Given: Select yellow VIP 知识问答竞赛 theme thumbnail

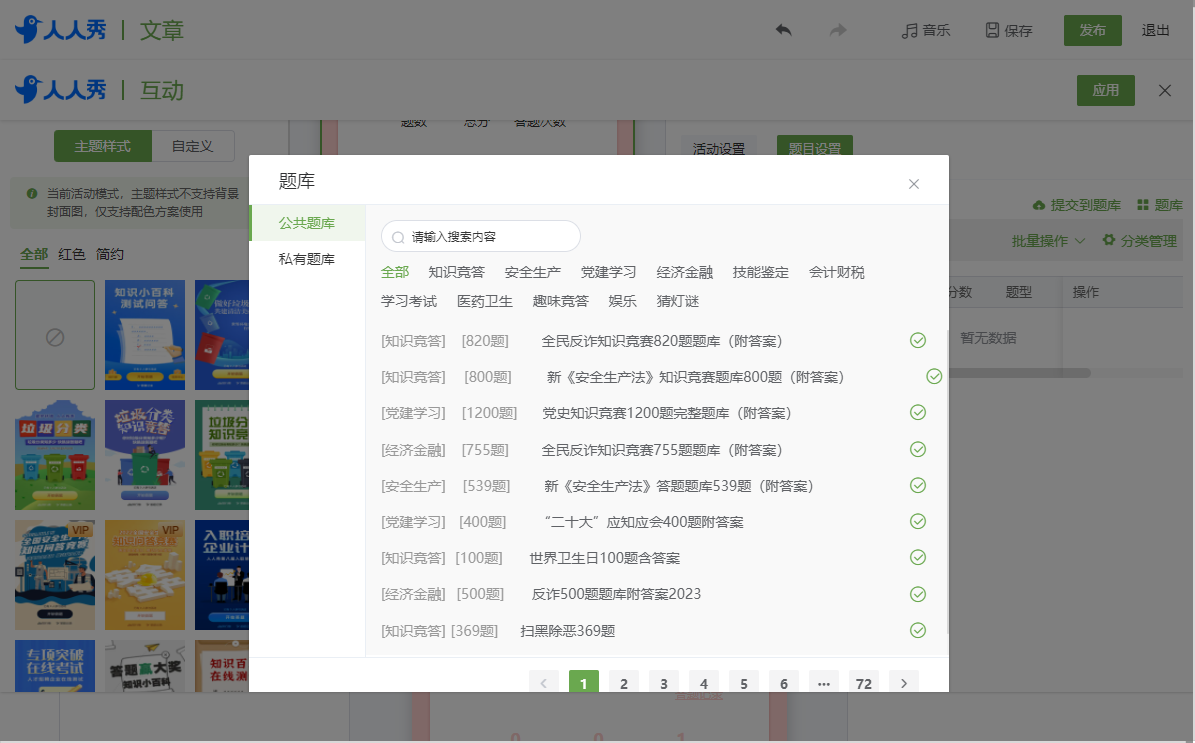Looking at the screenshot, I should [x=145, y=575].
